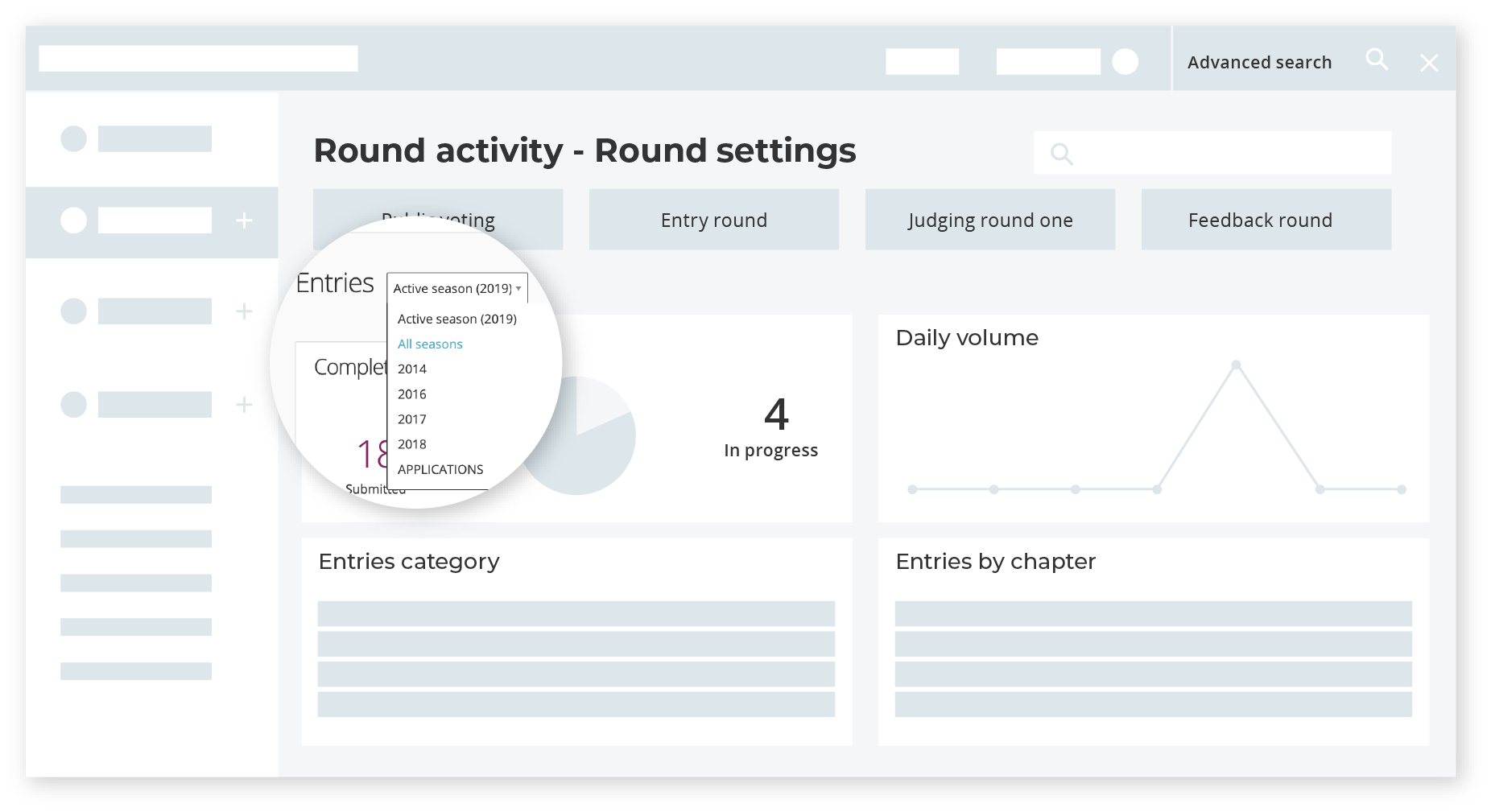The height and width of the screenshot is (812, 1491).
Task: Choose 2017 in the season dropdown
Action: tap(411, 419)
